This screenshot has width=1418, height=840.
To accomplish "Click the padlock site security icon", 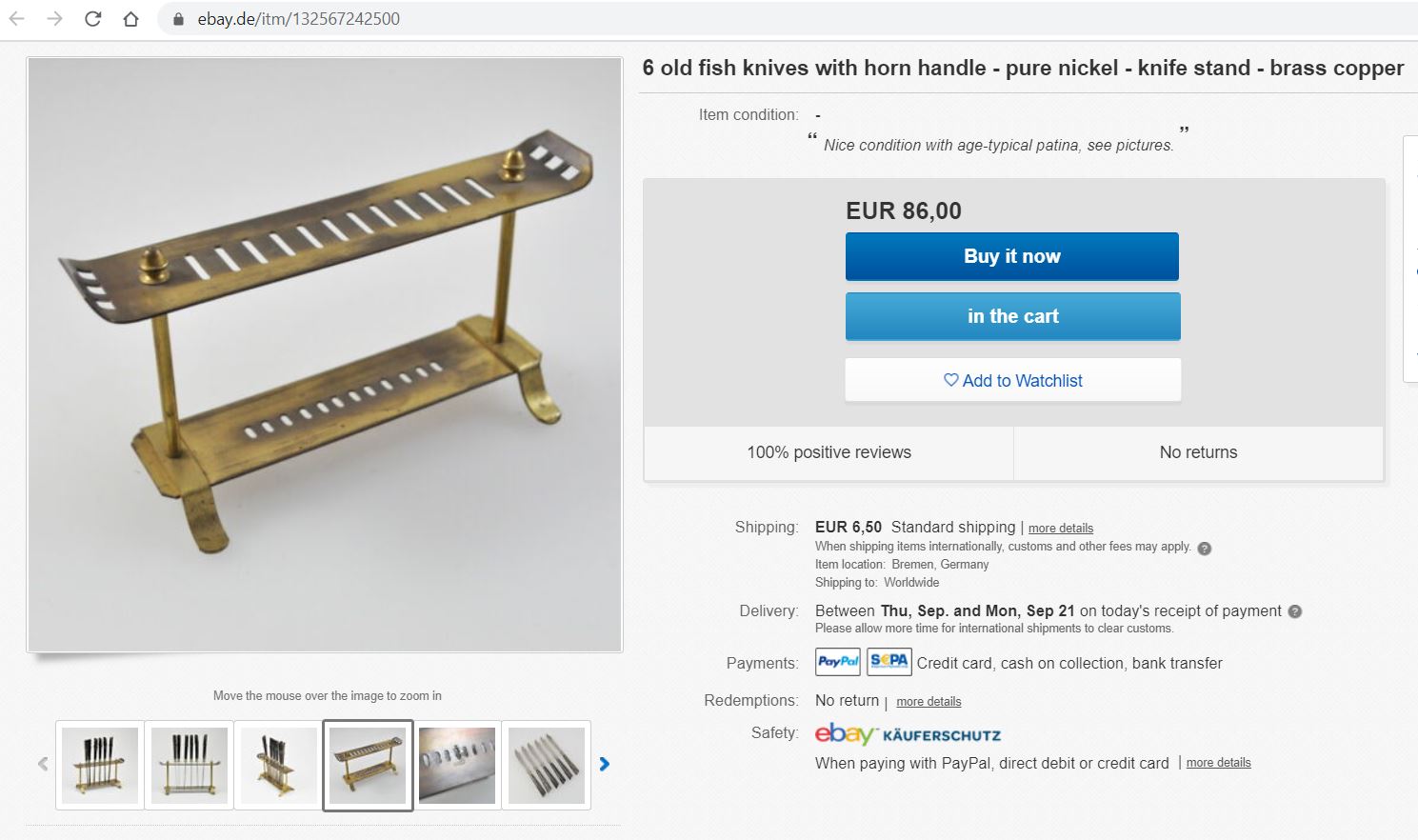I will point(178,19).
